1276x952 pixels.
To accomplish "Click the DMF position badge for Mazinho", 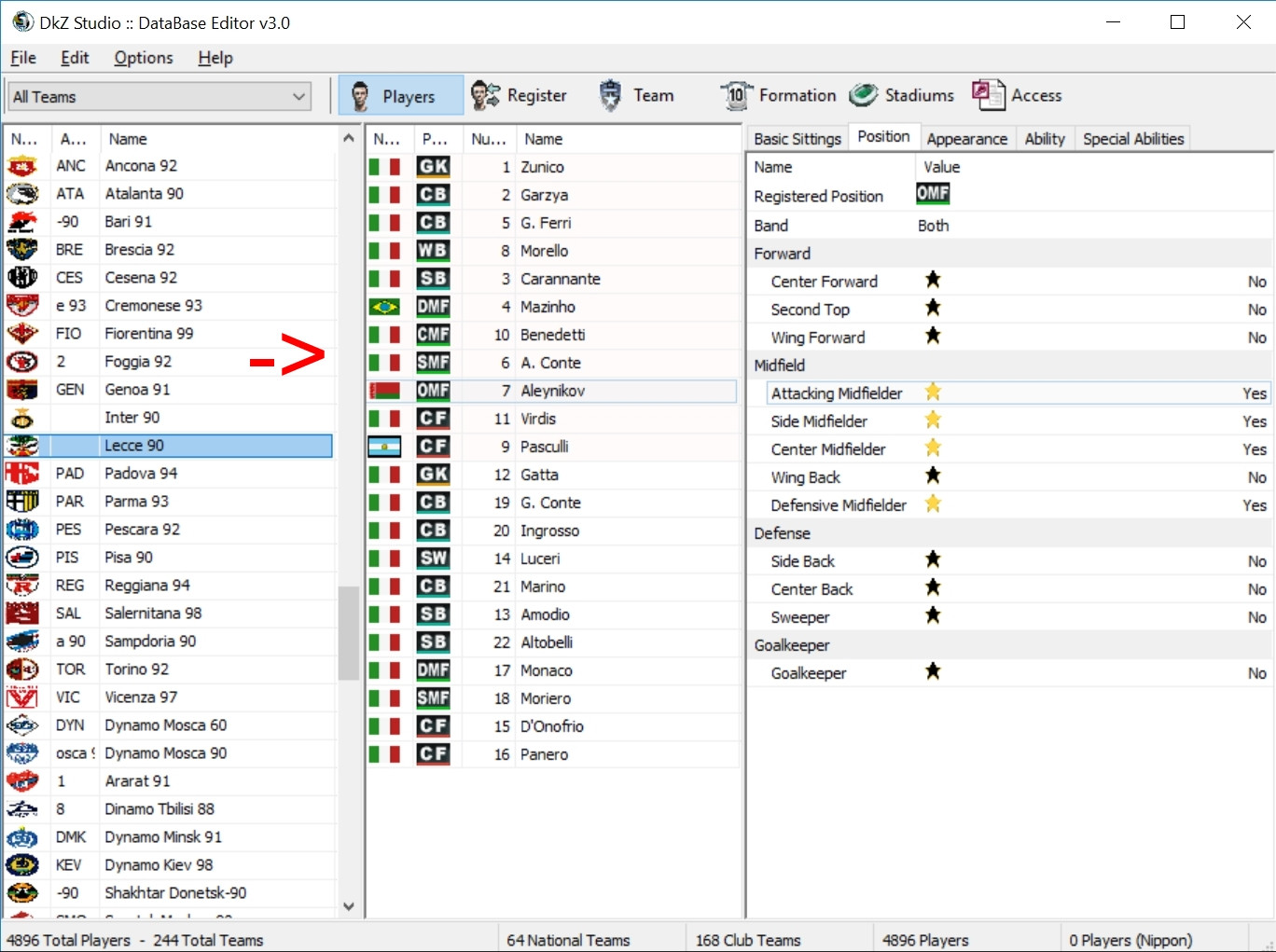I will pos(433,307).
